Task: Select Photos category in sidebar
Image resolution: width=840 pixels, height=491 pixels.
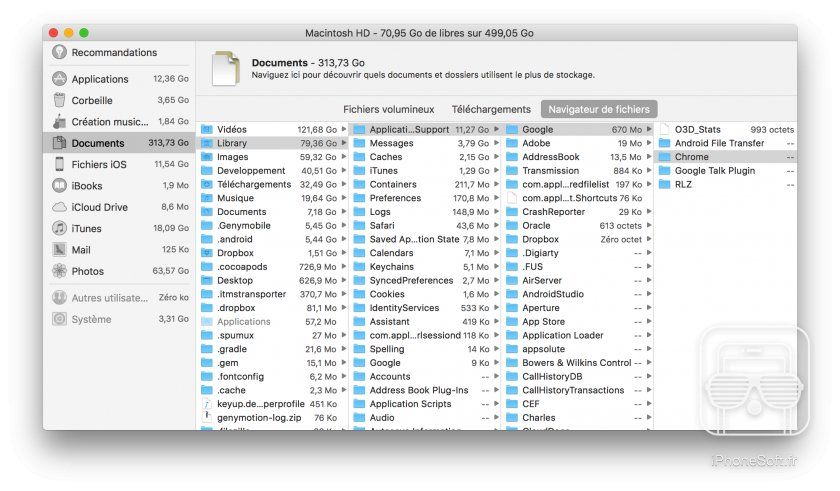Action: click(x=119, y=271)
